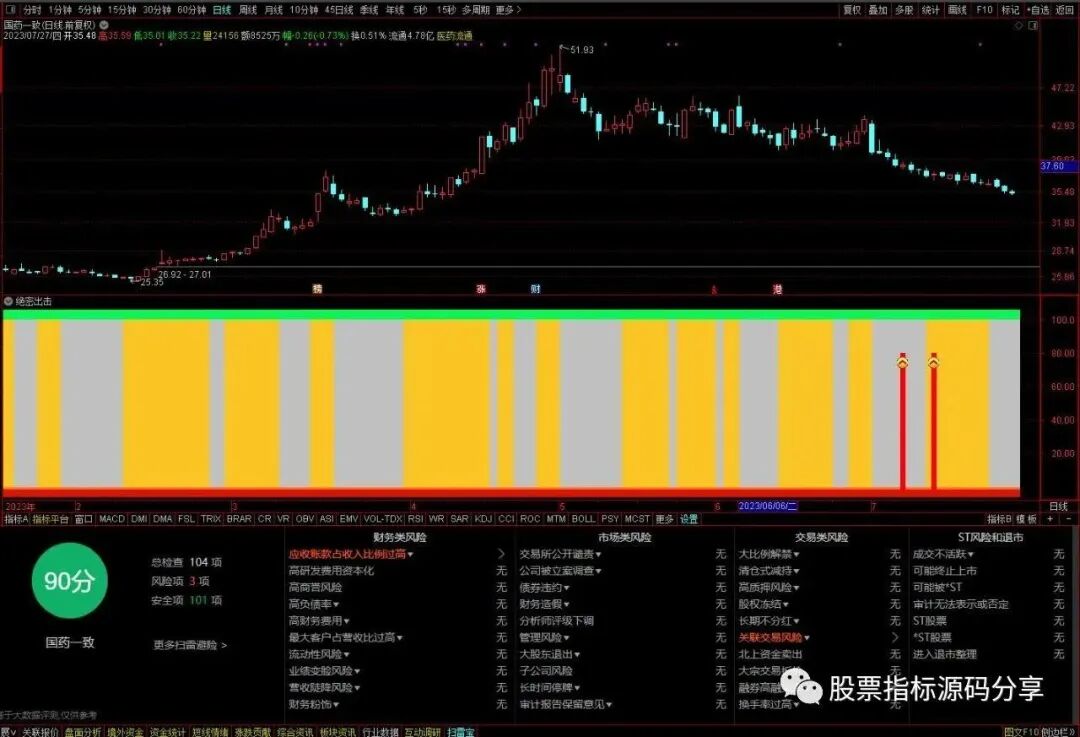This screenshot has width=1080, height=737.
Task: Select RSI indicator
Action: pyautogui.click(x=415, y=519)
